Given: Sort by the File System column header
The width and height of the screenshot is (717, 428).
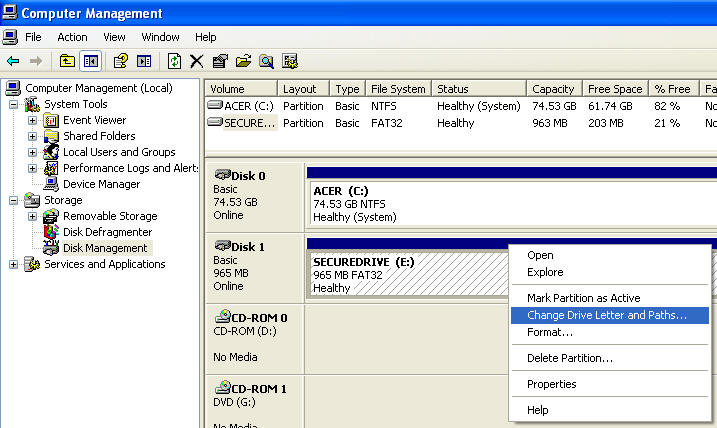Looking at the screenshot, I should 399,89.
